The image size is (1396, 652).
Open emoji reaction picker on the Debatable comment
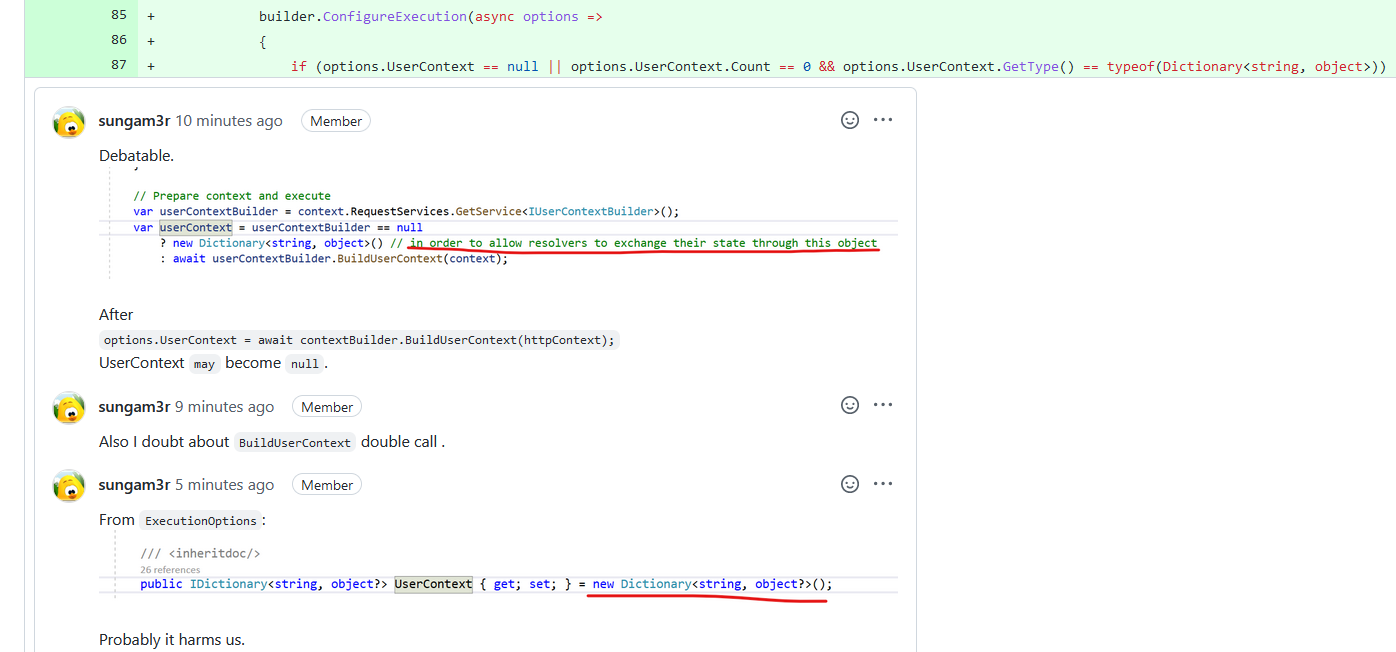(x=849, y=120)
